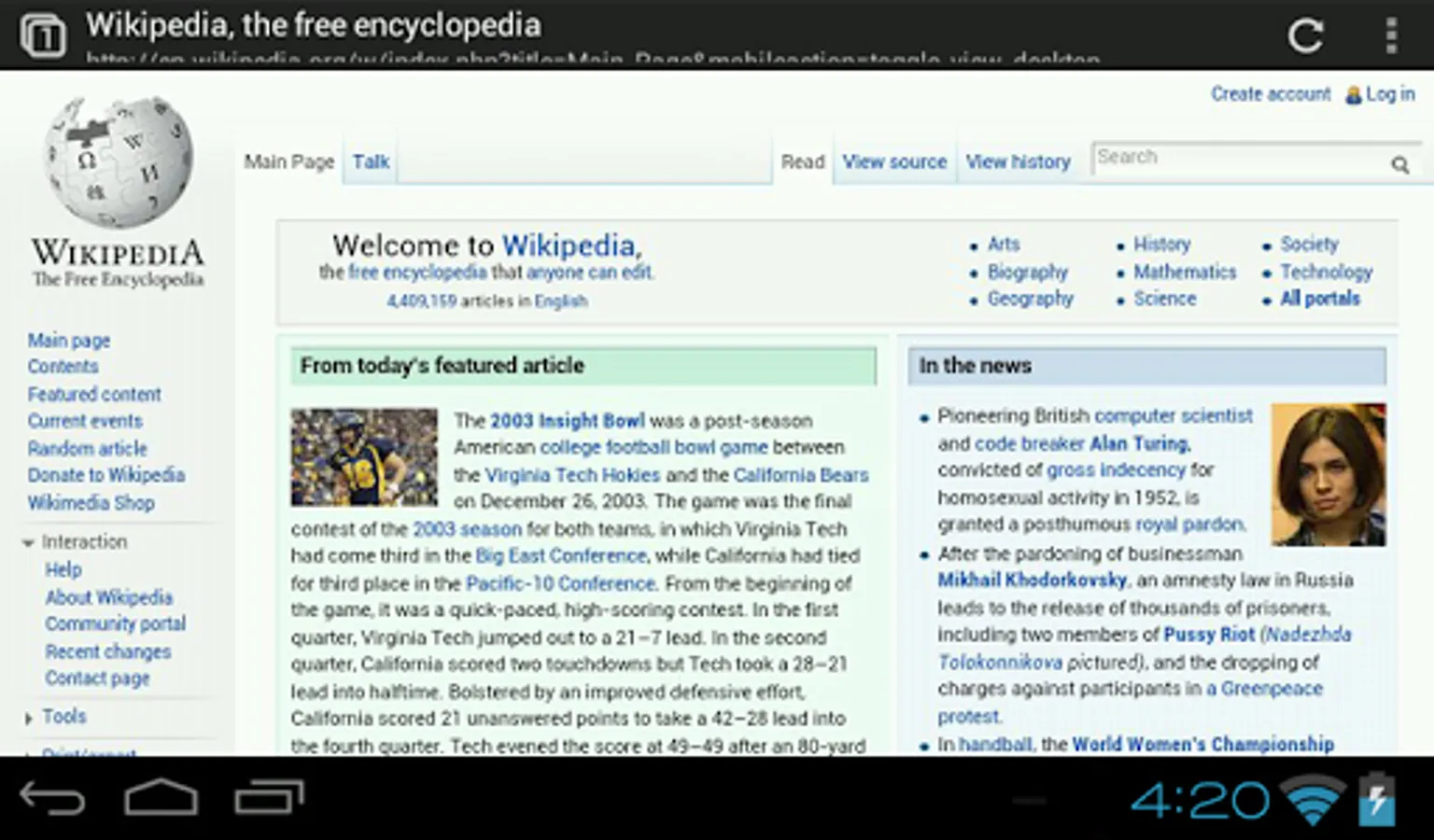Click the Log in link
Image resolution: width=1434 pixels, height=840 pixels.
[x=1390, y=94]
